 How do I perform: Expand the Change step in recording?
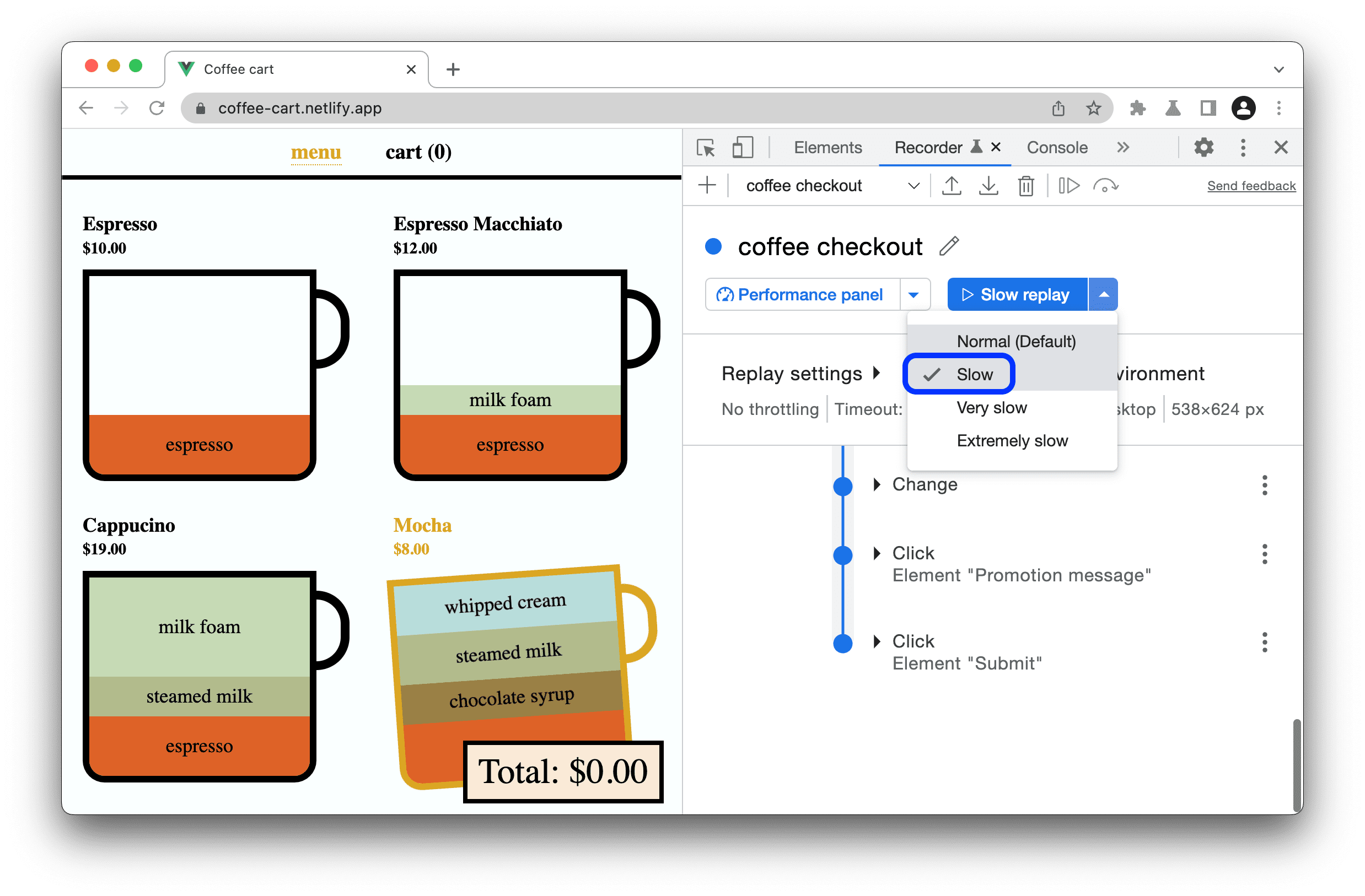(875, 485)
